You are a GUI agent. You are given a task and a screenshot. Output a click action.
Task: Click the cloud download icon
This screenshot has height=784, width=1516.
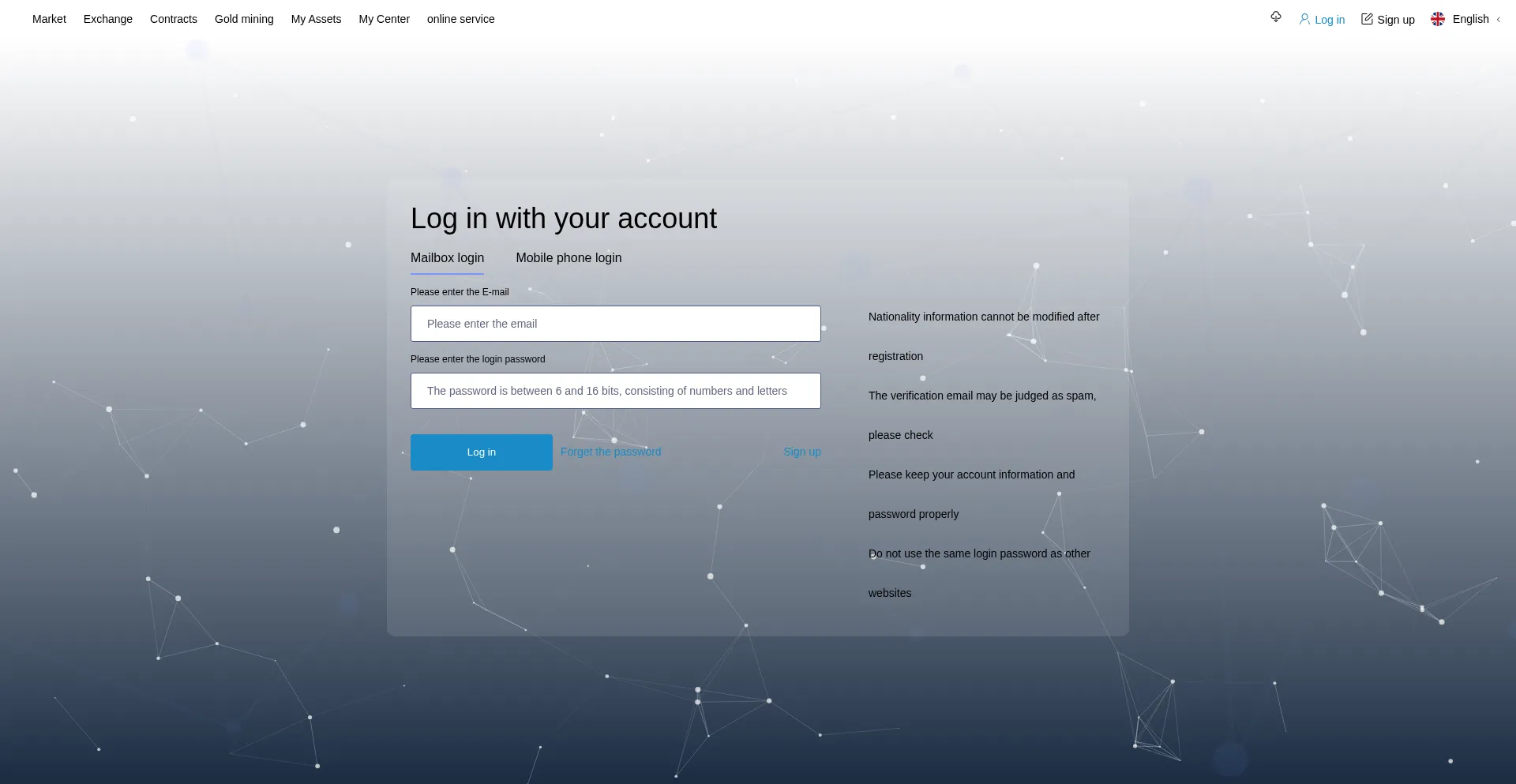(x=1275, y=17)
